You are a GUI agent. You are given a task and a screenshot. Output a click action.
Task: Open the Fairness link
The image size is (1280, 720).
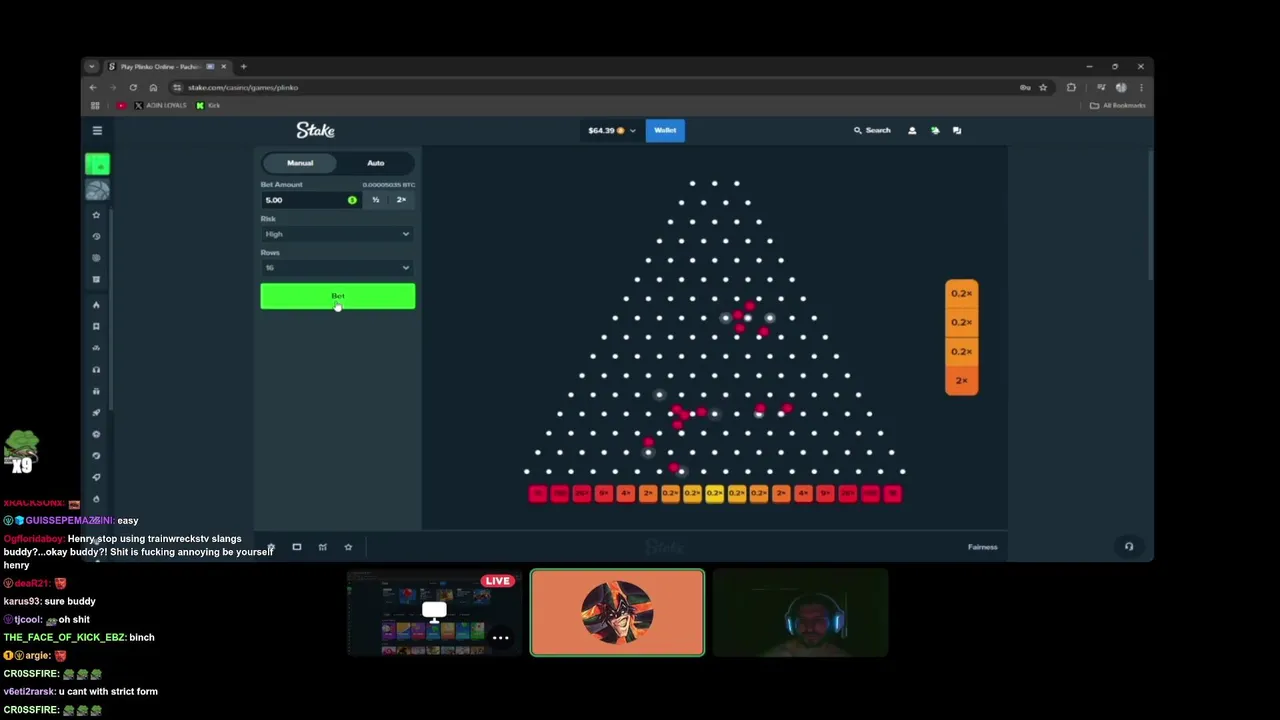[982, 547]
